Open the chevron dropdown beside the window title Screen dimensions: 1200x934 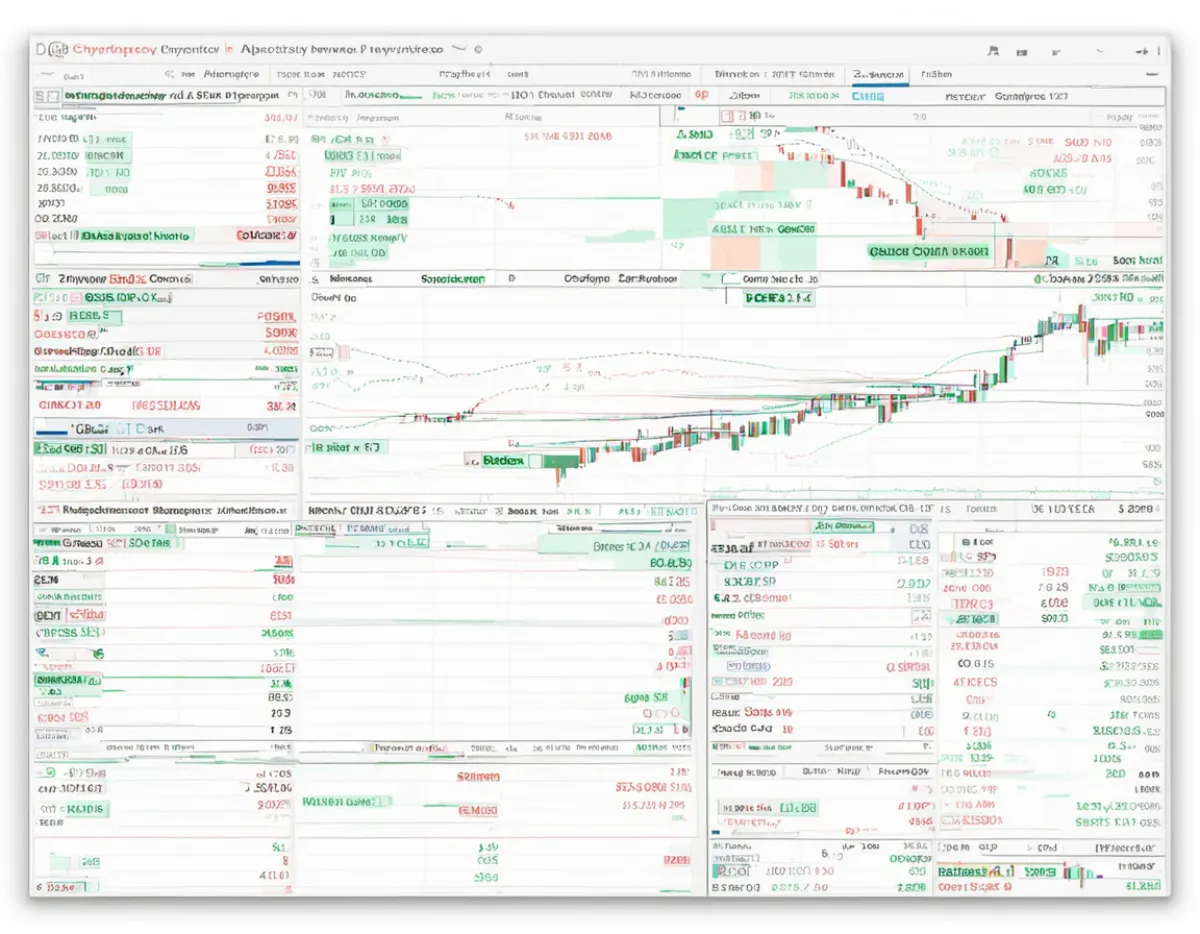pyautogui.click(x=459, y=47)
